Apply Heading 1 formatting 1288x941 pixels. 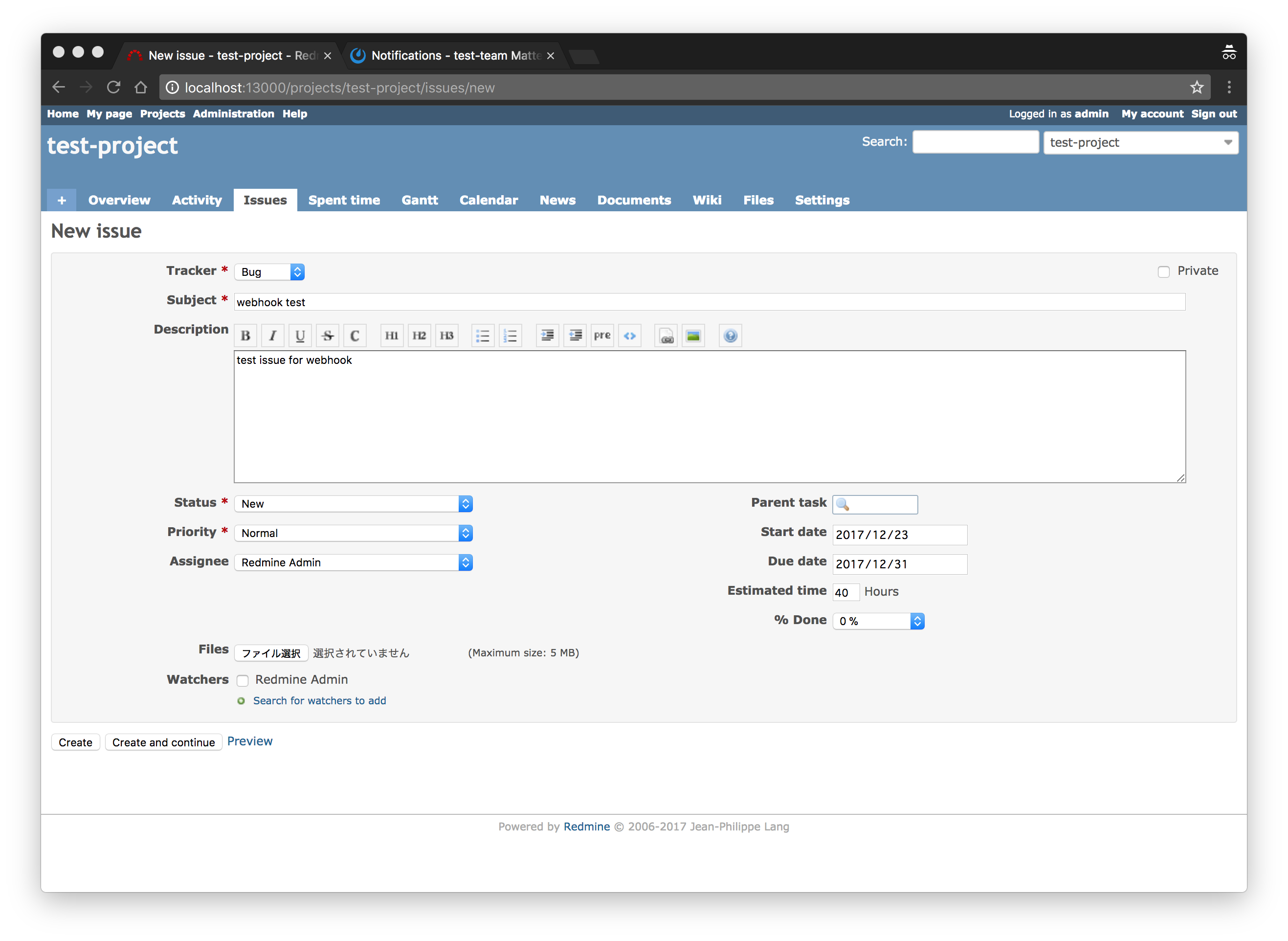[392, 336]
